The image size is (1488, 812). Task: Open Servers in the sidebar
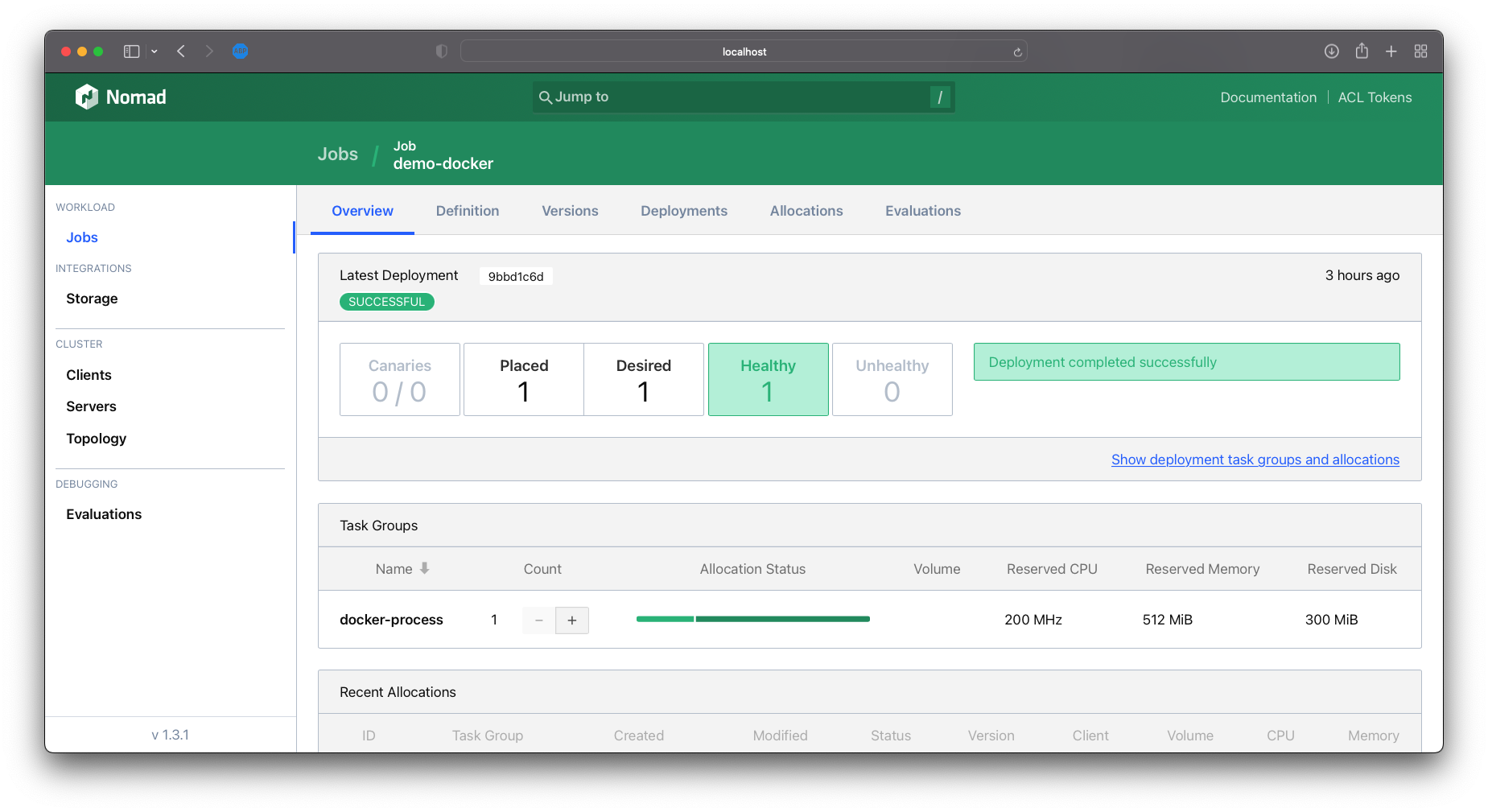[x=91, y=406]
